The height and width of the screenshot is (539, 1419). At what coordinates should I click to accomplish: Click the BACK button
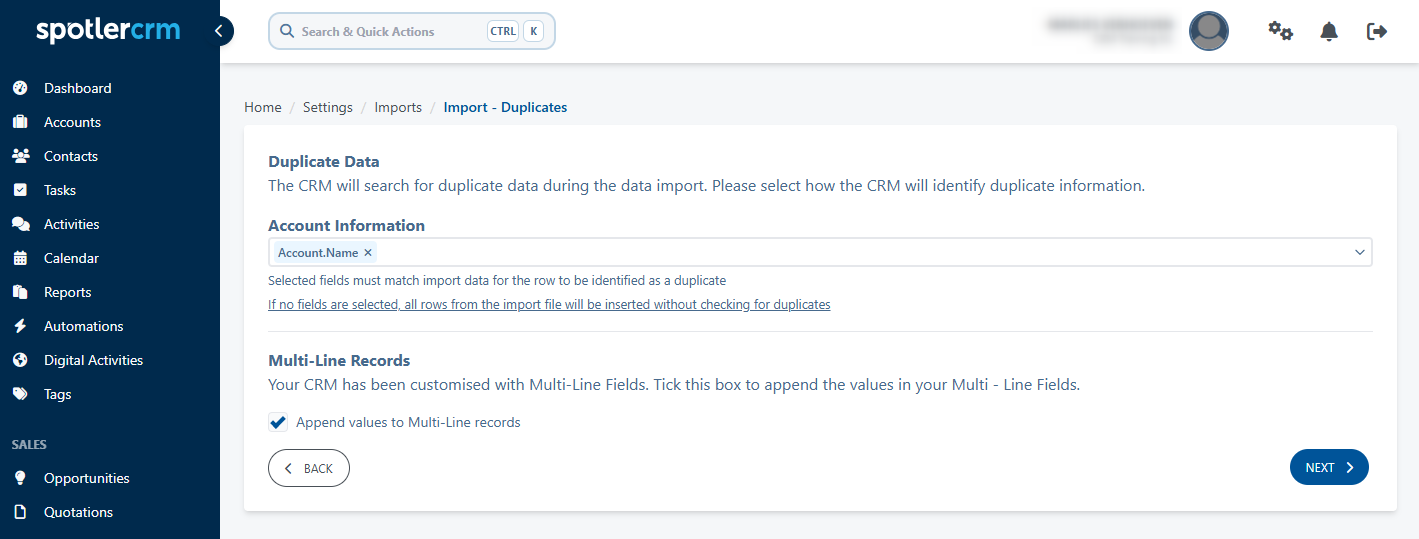(309, 468)
